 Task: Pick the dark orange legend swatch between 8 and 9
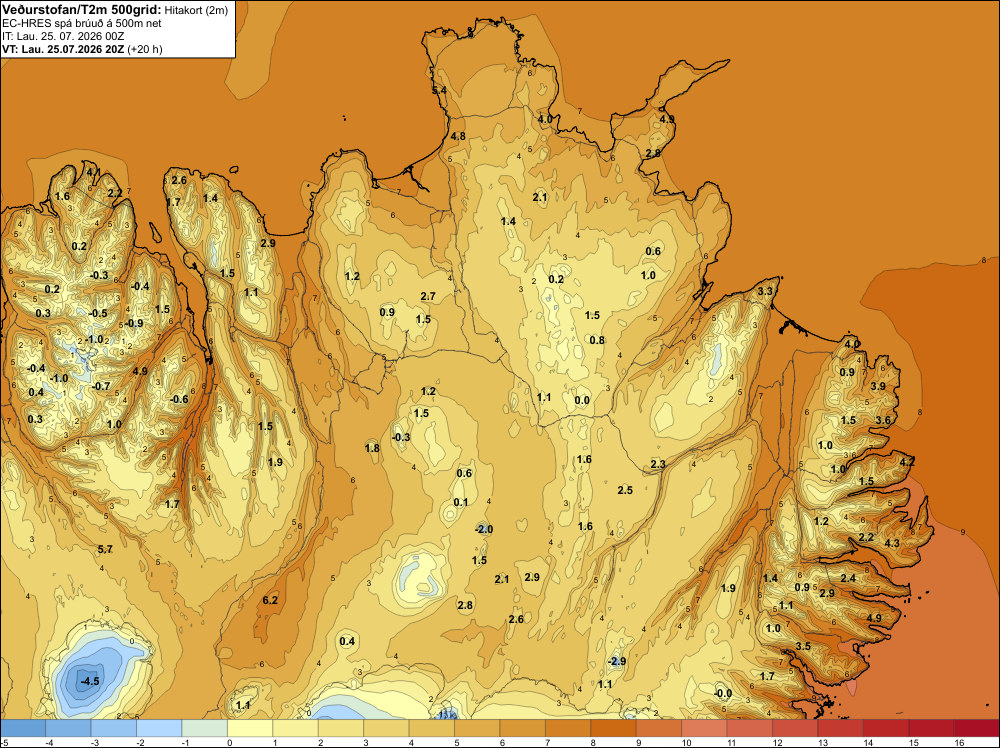(x=613, y=728)
